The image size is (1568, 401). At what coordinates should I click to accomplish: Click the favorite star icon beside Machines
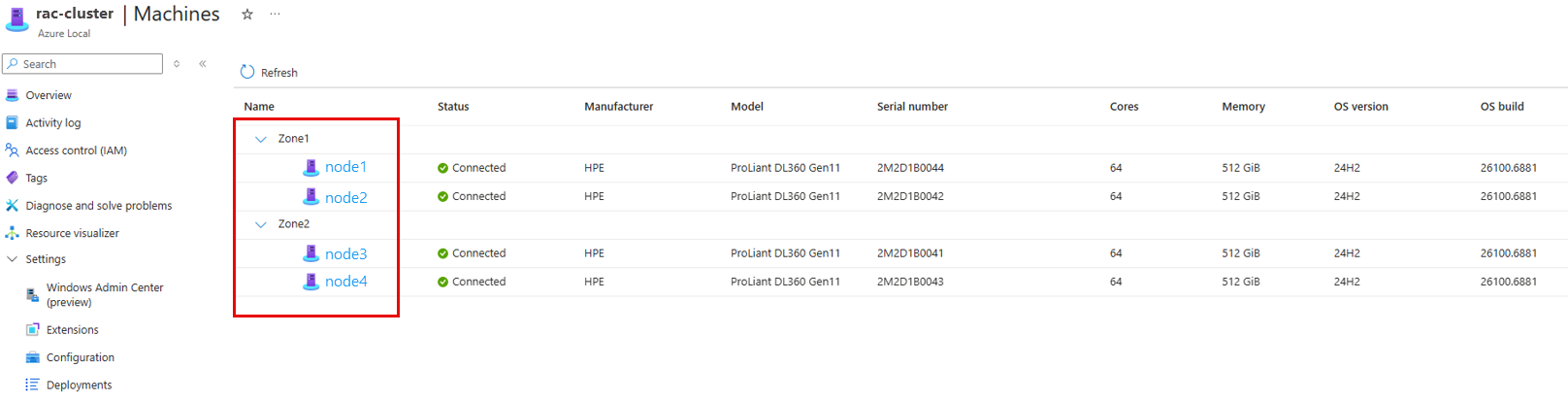click(247, 15)
